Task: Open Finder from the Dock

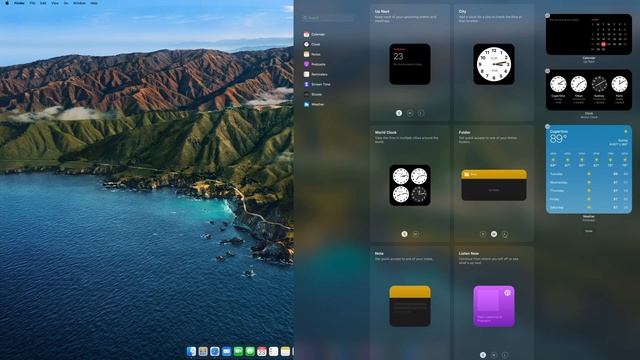Action: click(x=191, y=351)
